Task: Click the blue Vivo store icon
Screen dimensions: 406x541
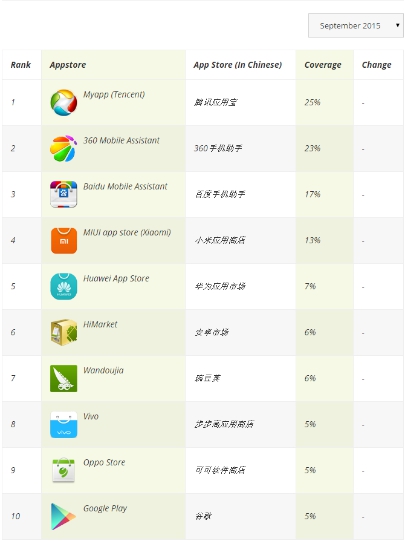Action: [x=63, y=424]
